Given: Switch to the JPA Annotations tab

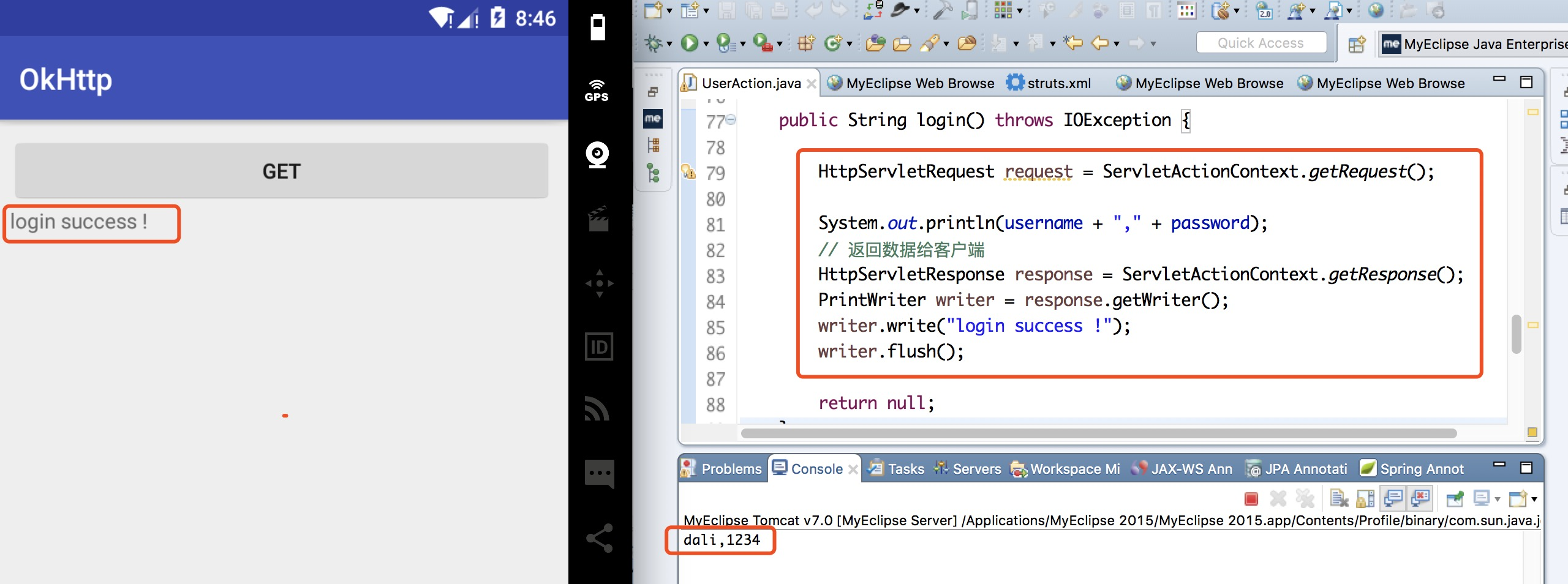Looking at the screenshot, I should tap(1297, 469).
